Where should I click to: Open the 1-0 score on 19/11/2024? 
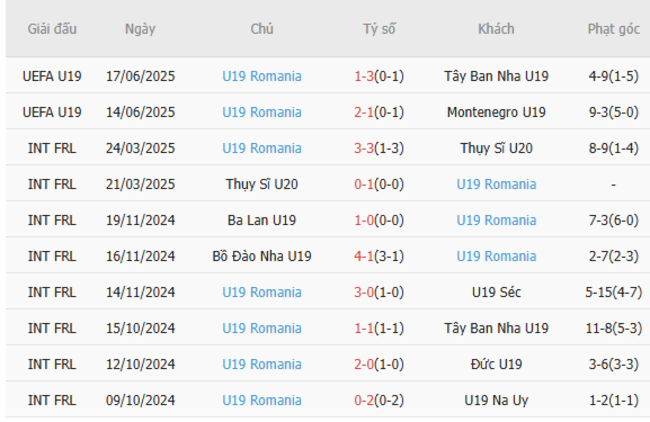(x=365, y=220)
